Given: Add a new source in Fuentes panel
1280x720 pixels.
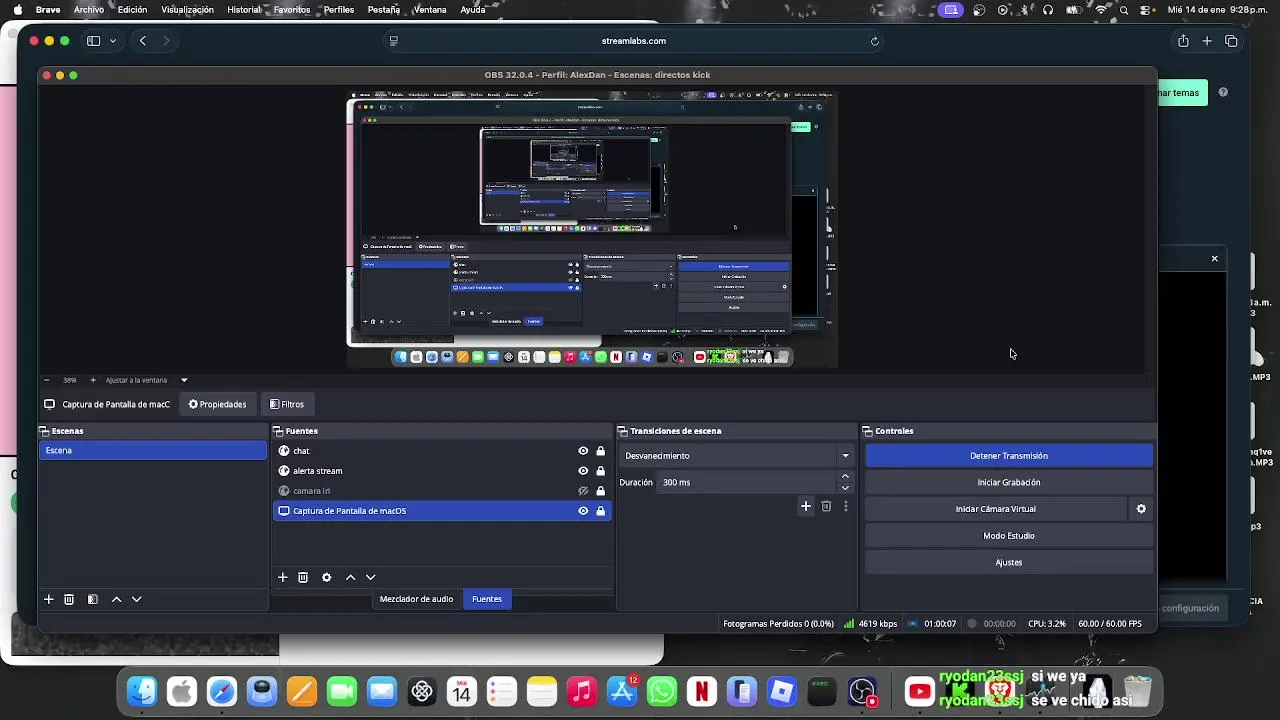Looking at the screenshot, I should pyautogui.click(x=283, y=577).
